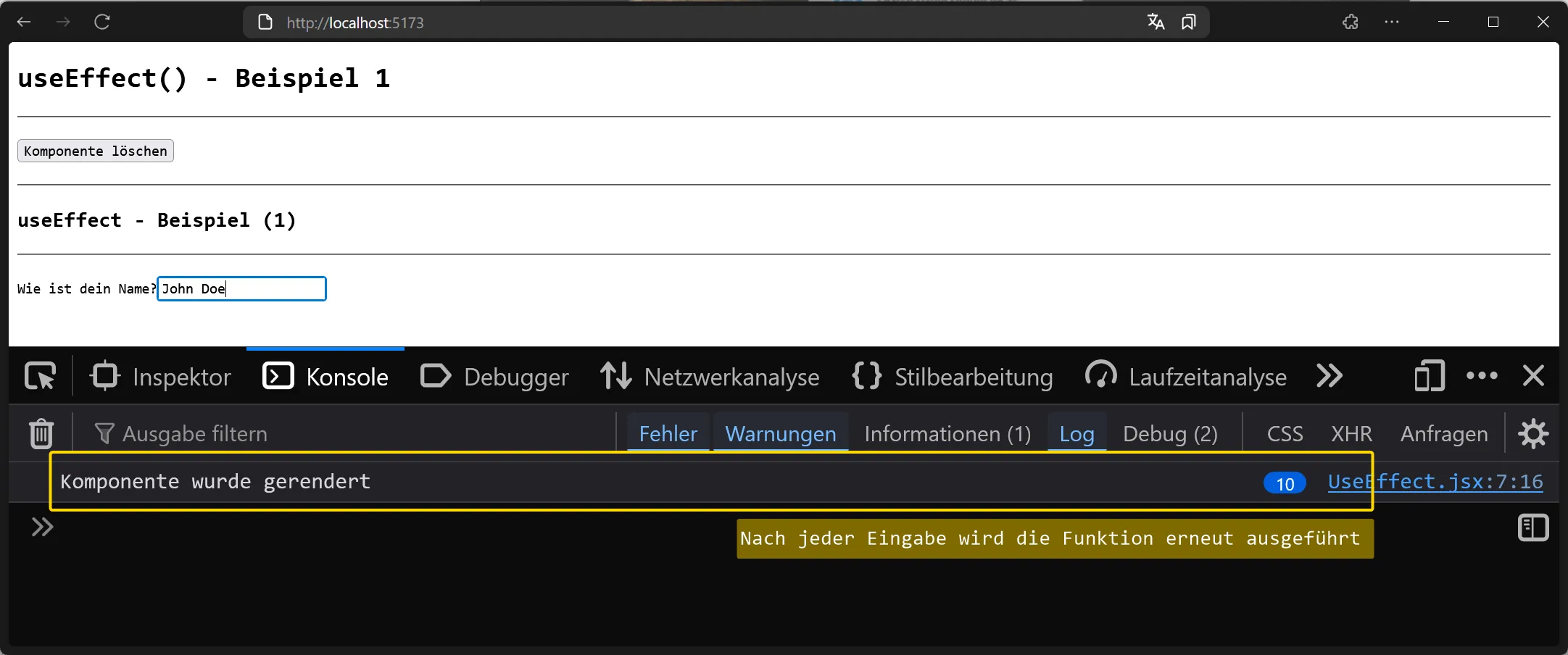Activate the element picker tool in DevTools
Viewport: 1568px width, 655px height.
click(40, 376)
